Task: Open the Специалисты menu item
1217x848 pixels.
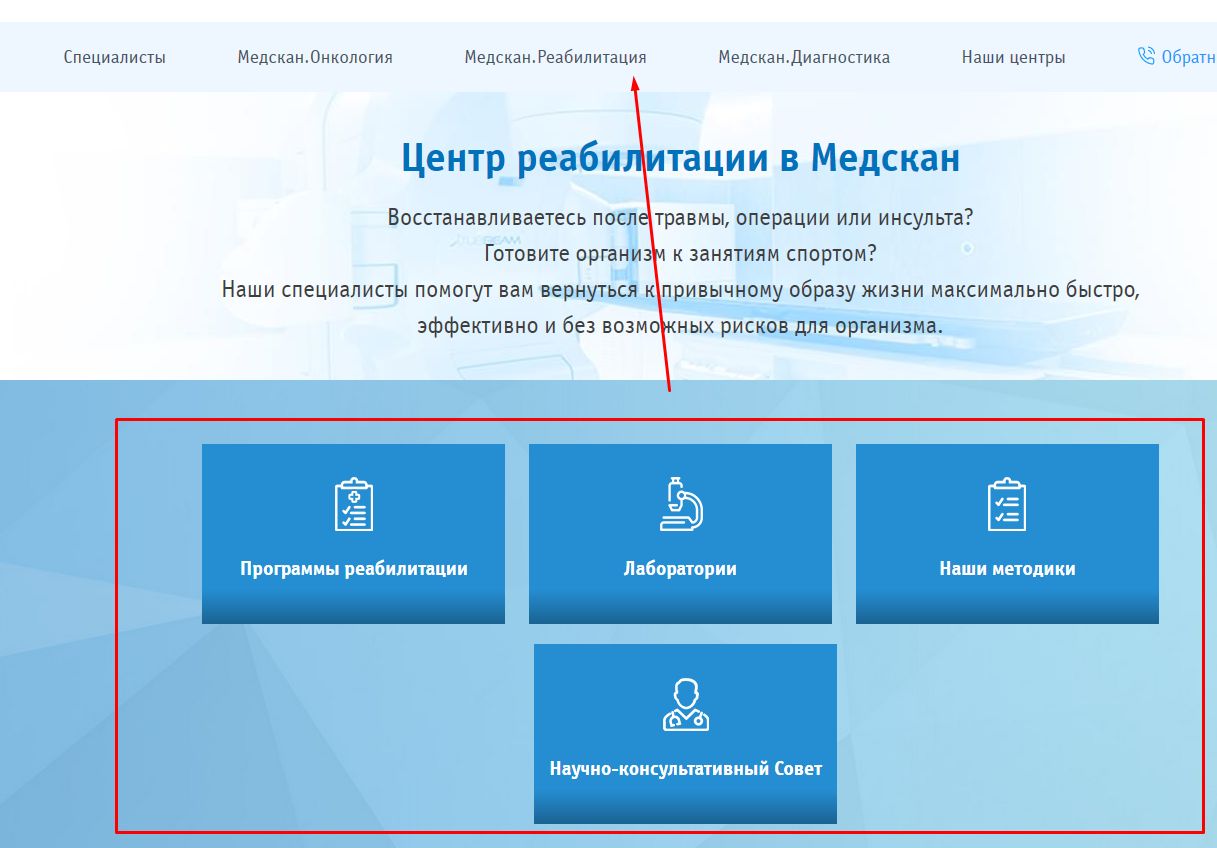Action: tap(115, 57)
